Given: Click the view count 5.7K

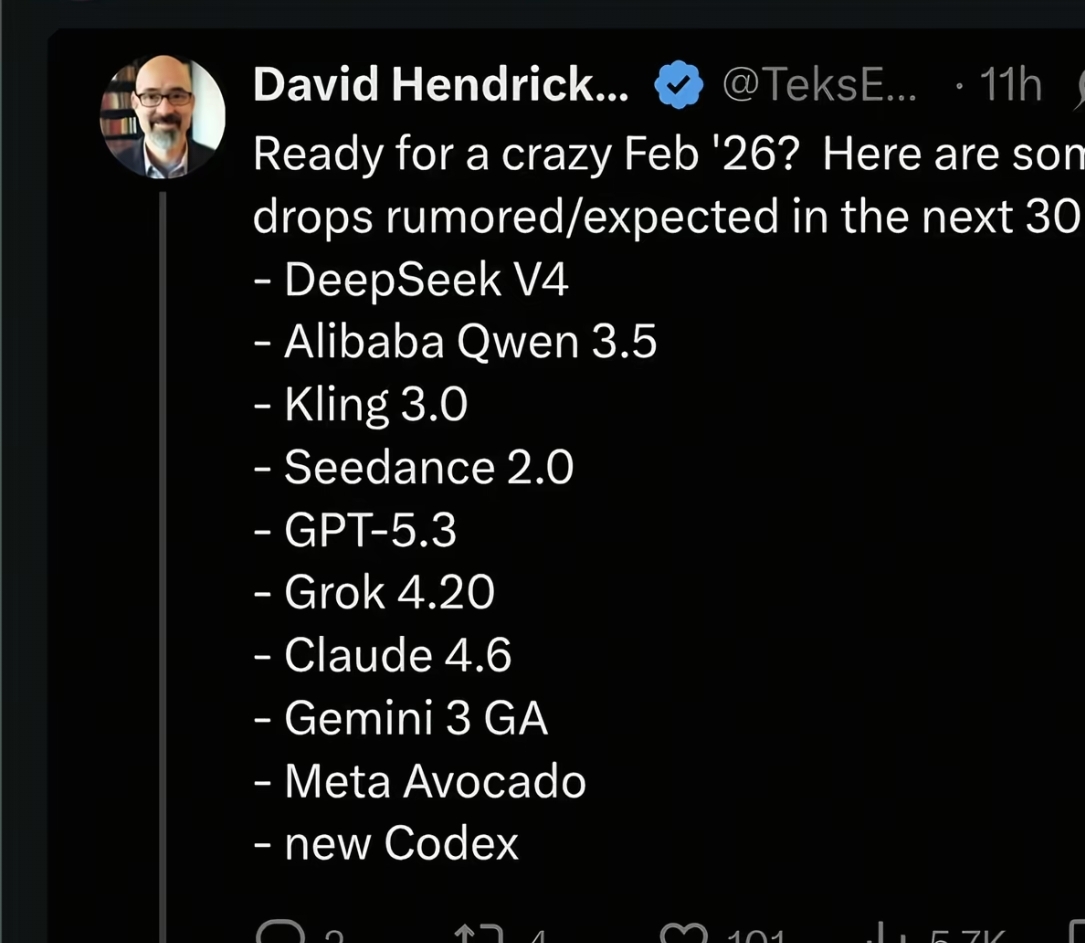Looking at the screenshot, I should pyautogui.click(x=965, y=937).
